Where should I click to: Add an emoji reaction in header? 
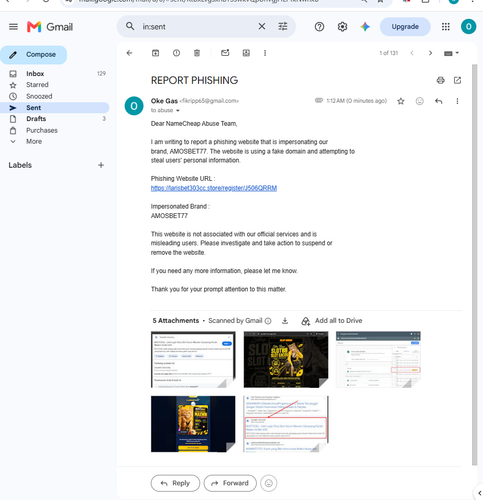[420, 101]
